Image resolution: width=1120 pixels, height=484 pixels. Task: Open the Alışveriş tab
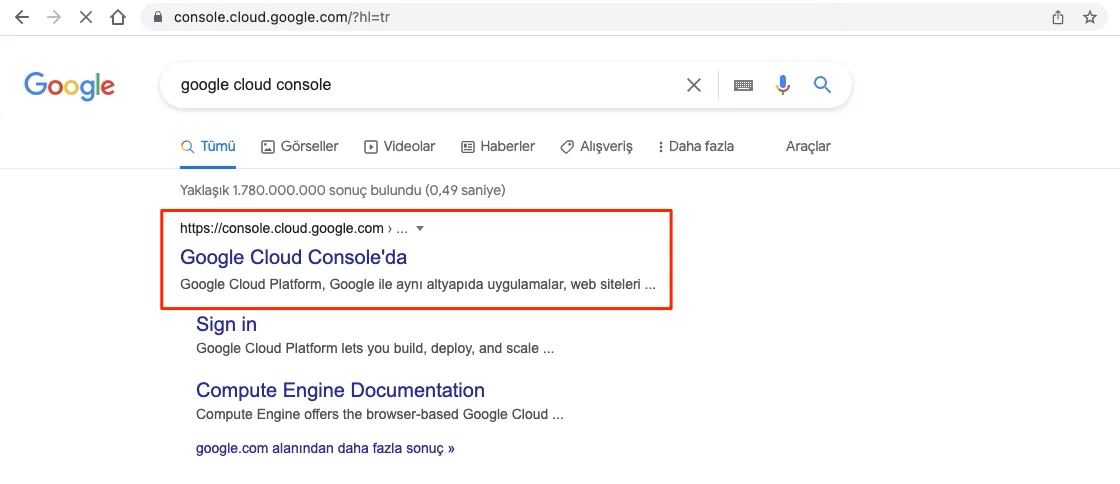[x=596, y=146]
